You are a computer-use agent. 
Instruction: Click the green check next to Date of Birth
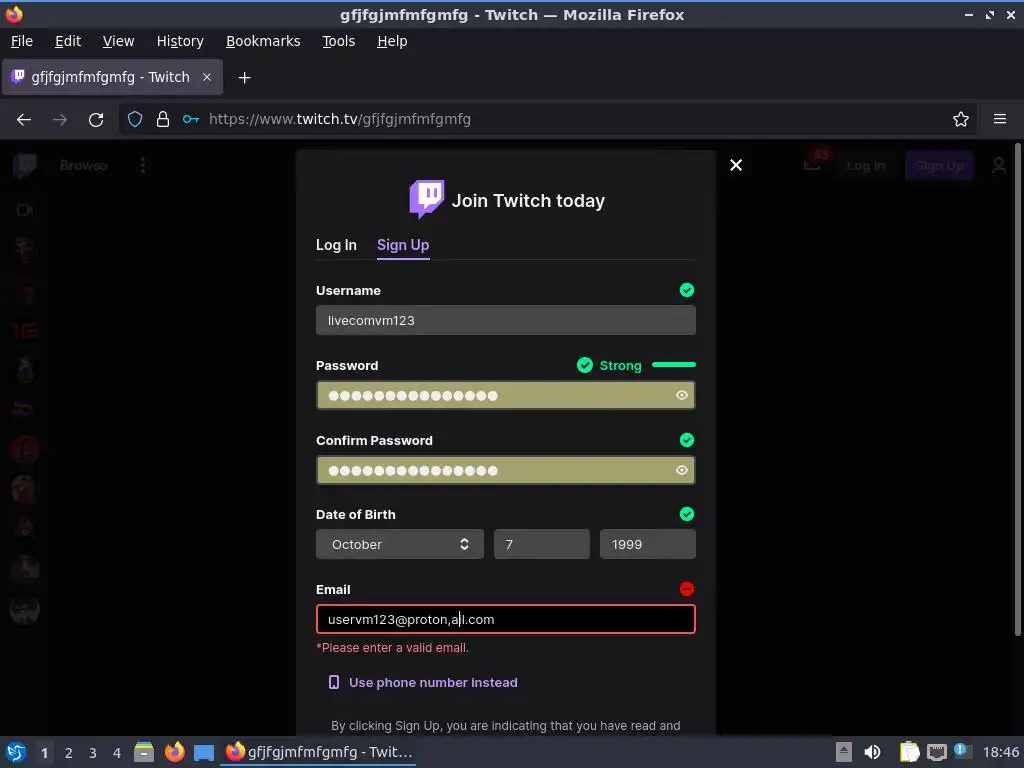[686, 514]
